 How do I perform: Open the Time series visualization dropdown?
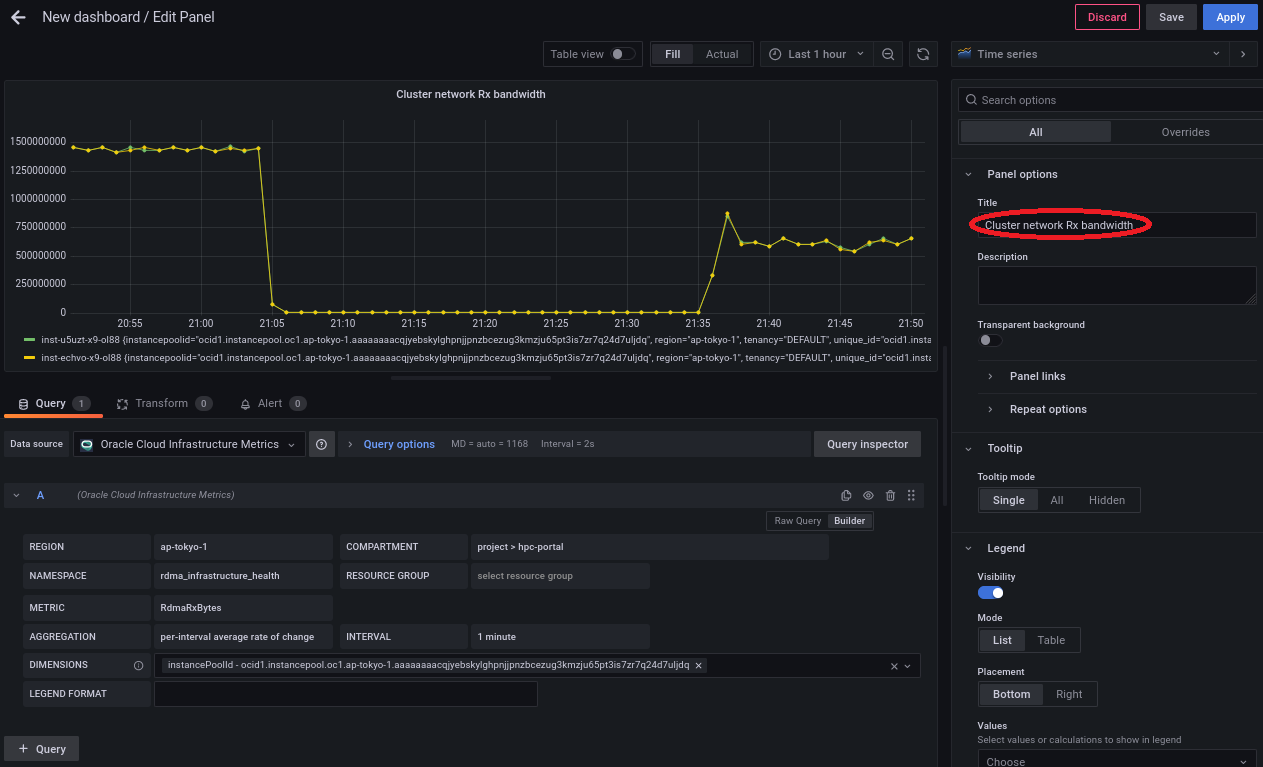coord(1090,54)
